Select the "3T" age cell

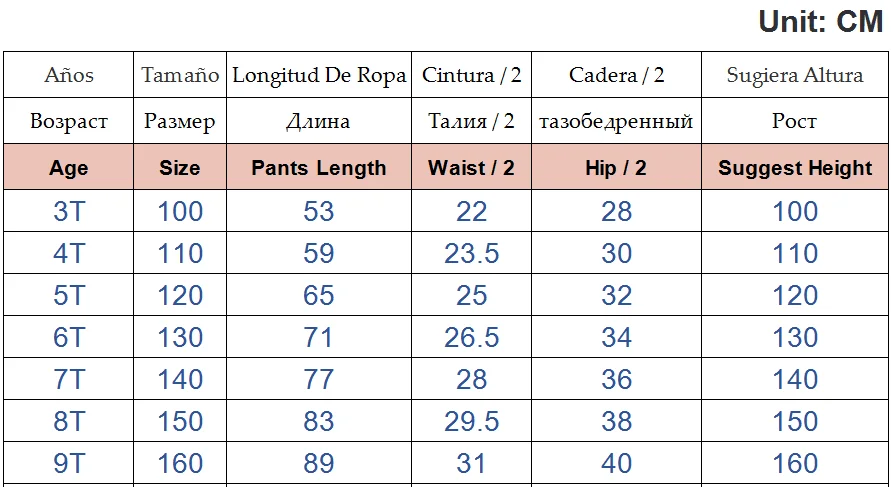coord(69,211)
